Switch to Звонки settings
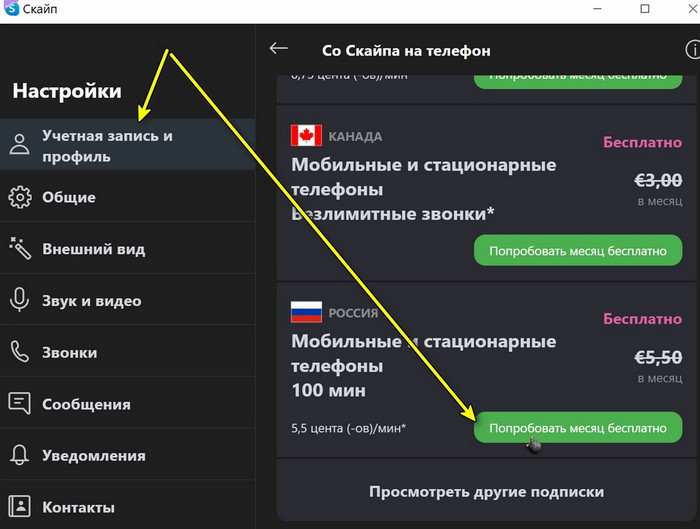The image size is (700, 529). (128, 352)
